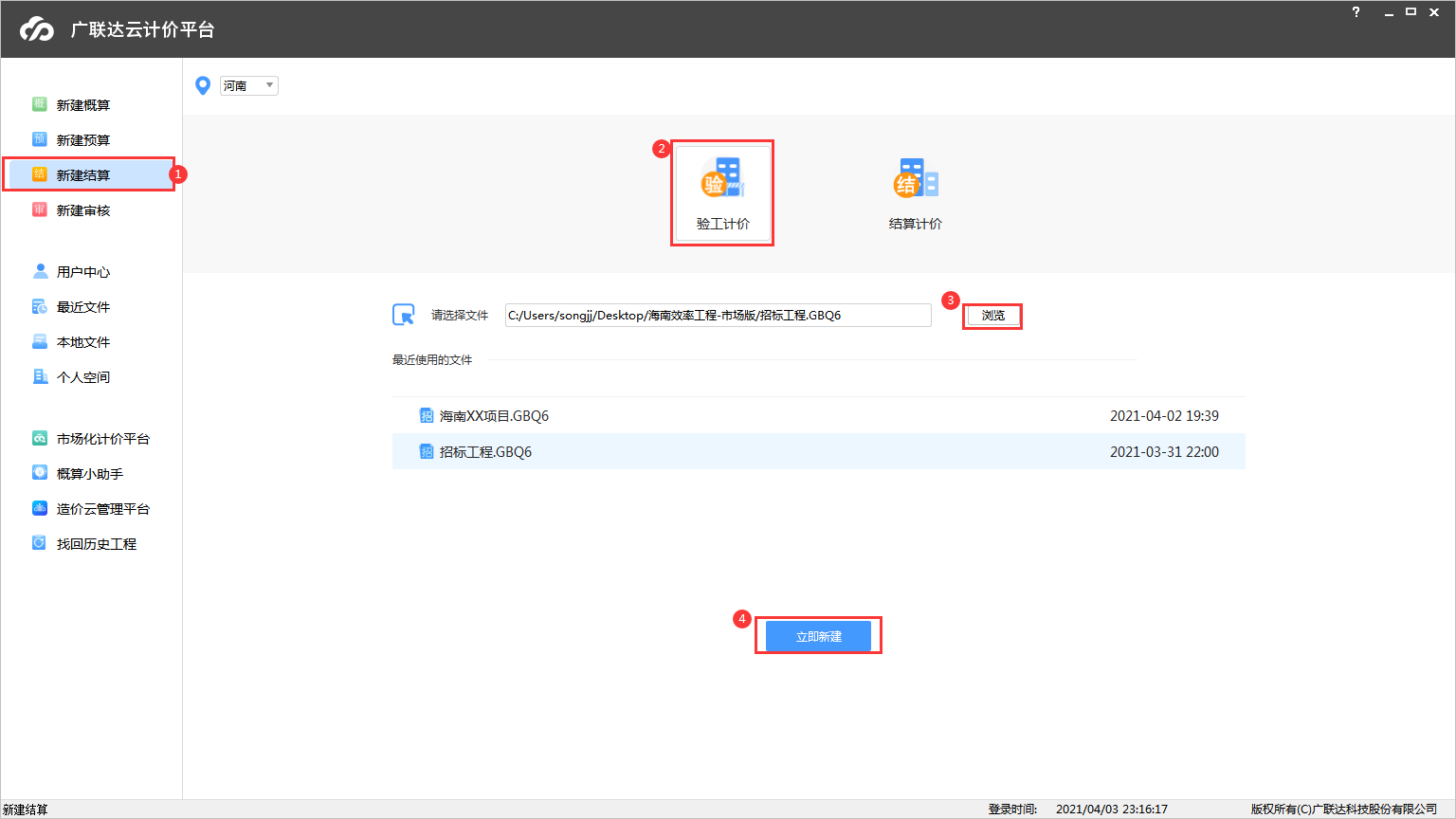
Task: Click the 新建审核 sidebar icon
Action: (40, 209)
